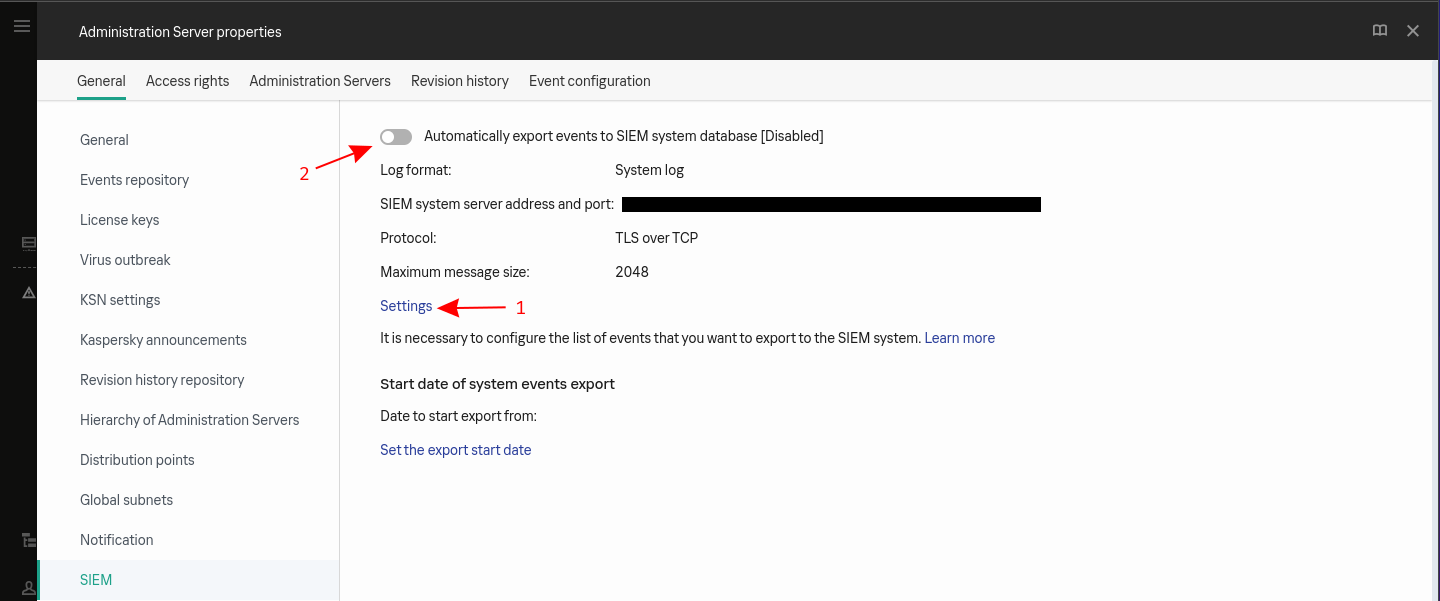Enable automatic export of events to SIEM

click(x=396, y=136)
